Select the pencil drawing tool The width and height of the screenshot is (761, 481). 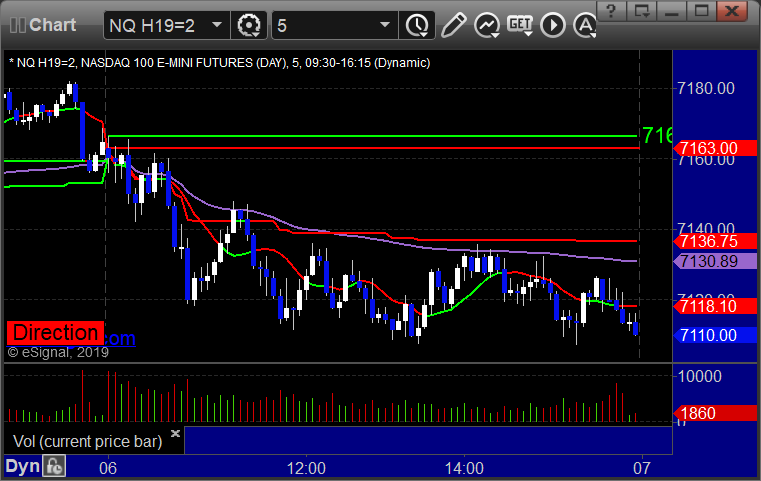(453, 25)
